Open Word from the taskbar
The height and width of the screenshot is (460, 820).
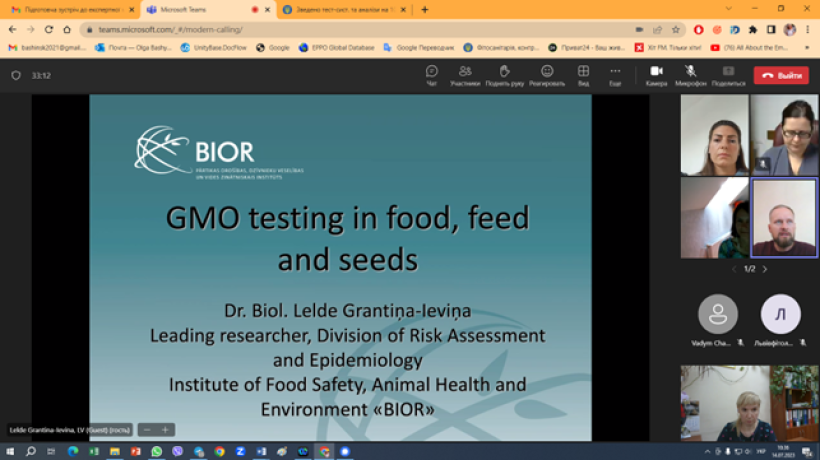point(261,451)
